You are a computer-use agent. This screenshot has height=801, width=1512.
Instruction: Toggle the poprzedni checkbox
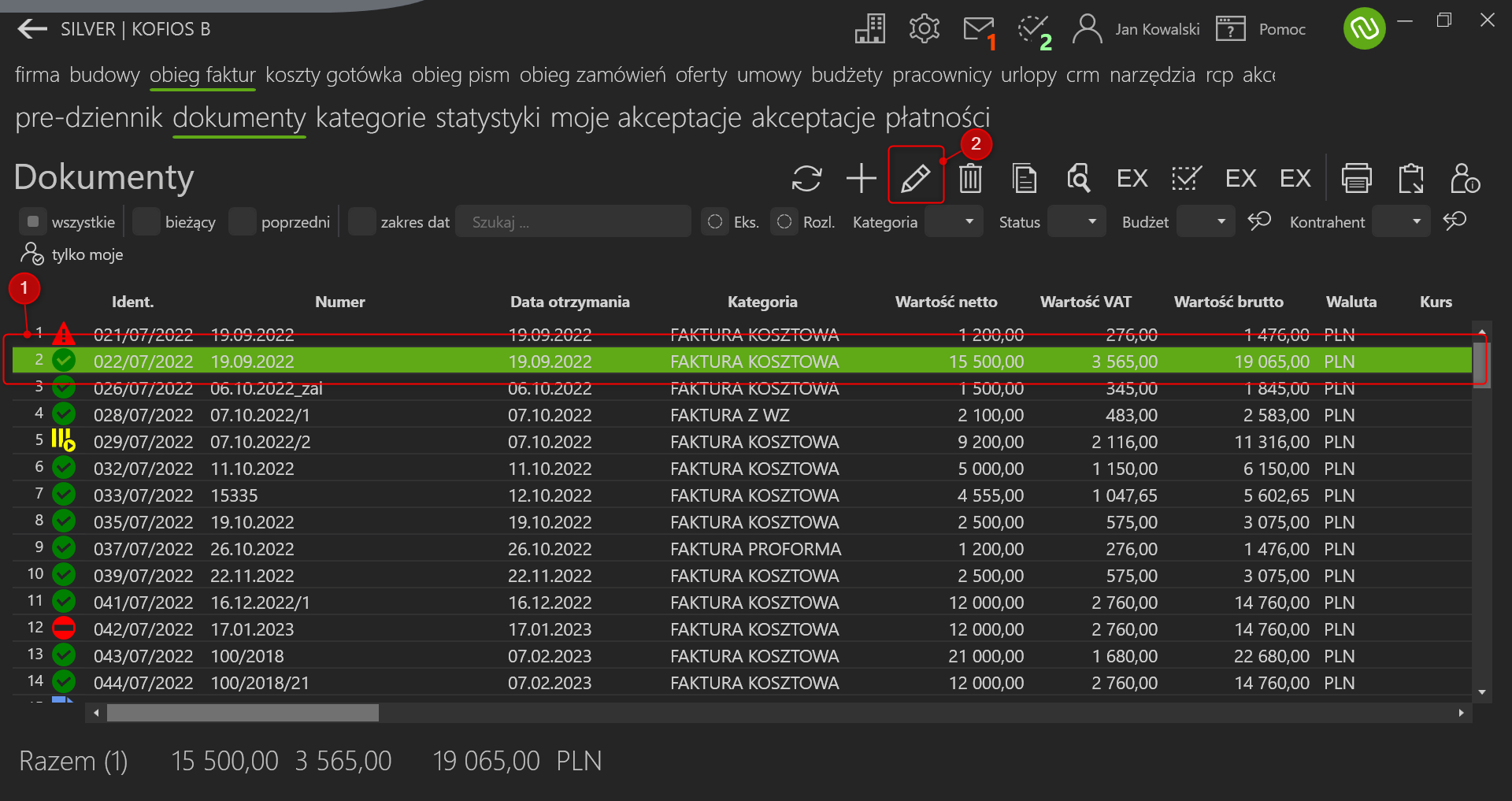243,221
